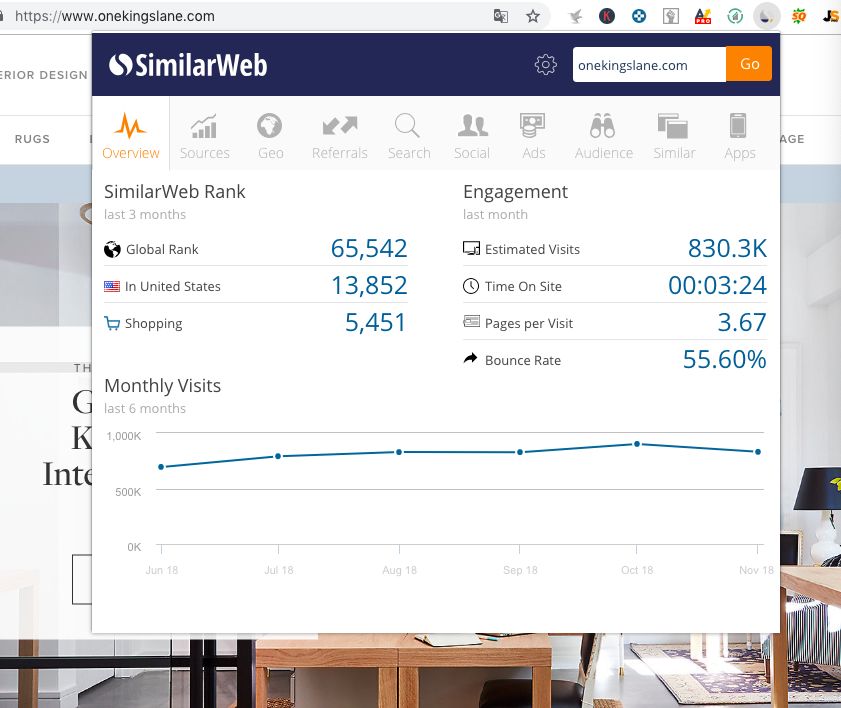Click the Shopping rank 5,451
This screenshot has height=708, width=841.
pyautogui.click(x=375, y=322)
